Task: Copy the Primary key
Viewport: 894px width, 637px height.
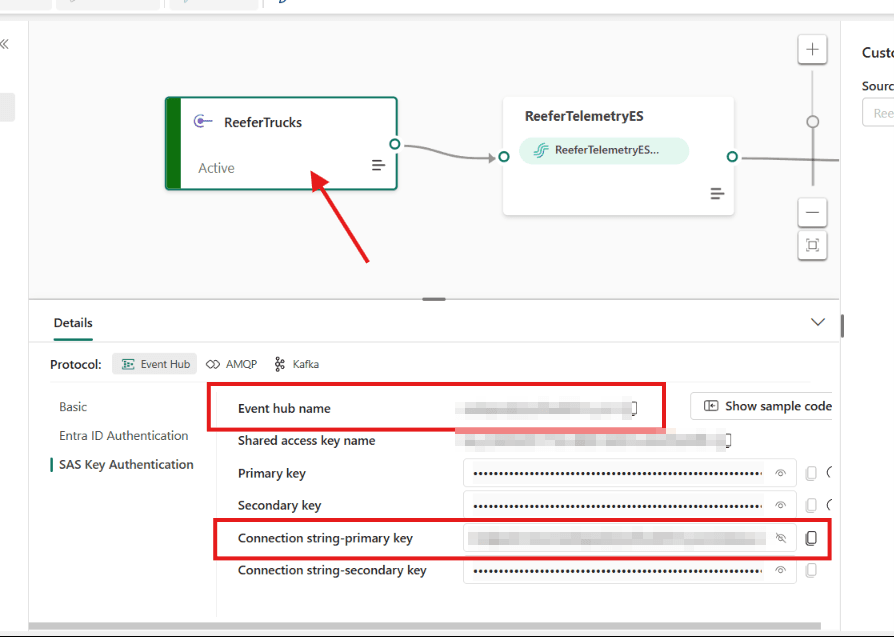Action: pyautogui.click(x=811, y=473)
